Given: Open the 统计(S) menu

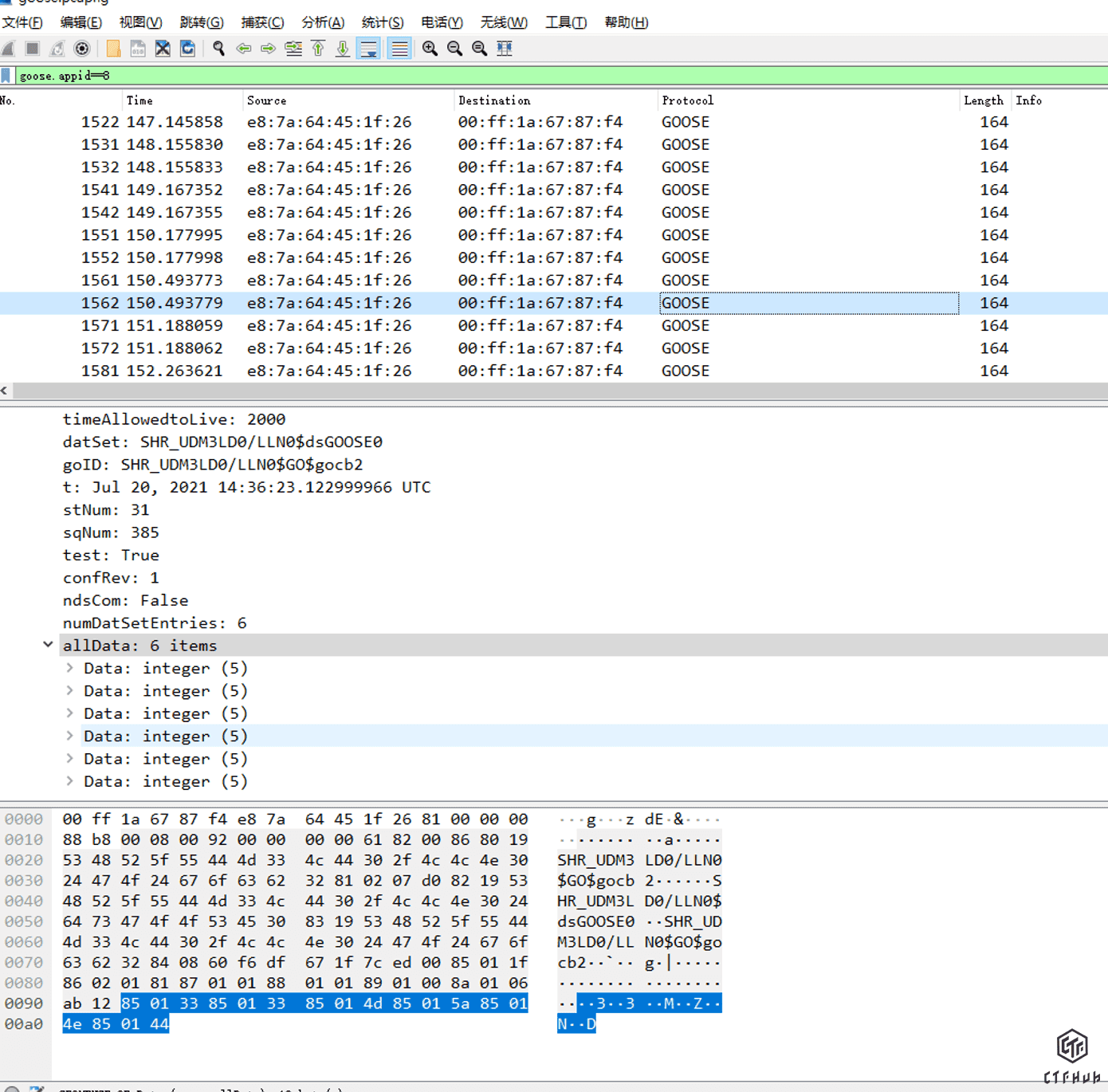Looking at the screenshot, I should pos(382,22).
